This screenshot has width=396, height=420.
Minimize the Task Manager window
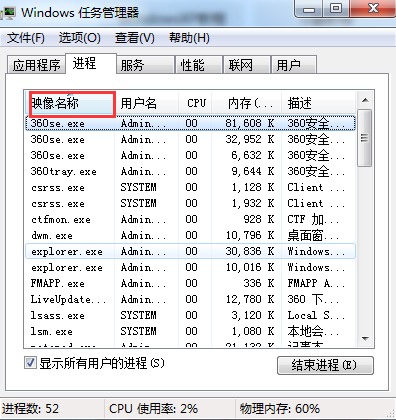point(309,9)
